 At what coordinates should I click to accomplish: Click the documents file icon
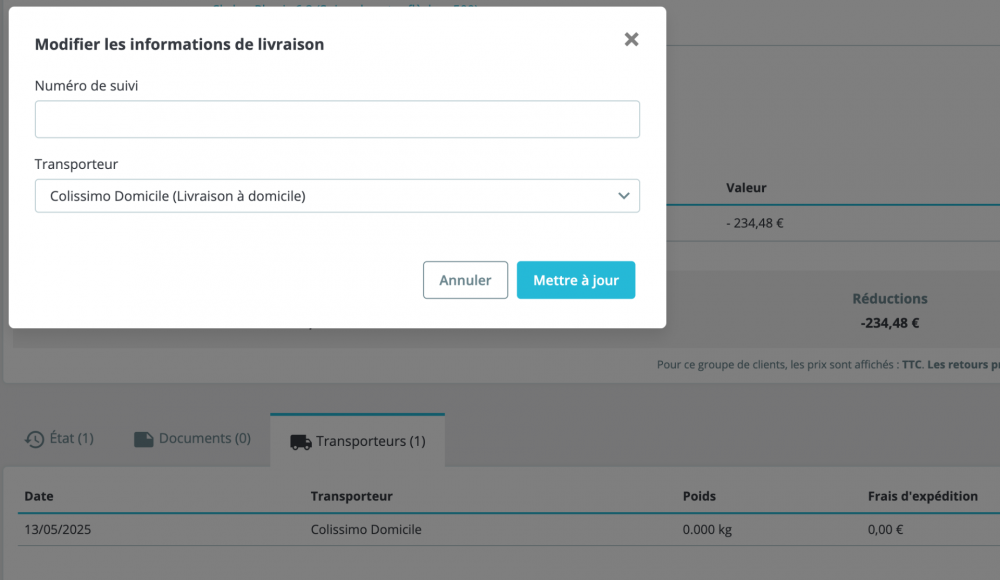[x=143, y=440]
